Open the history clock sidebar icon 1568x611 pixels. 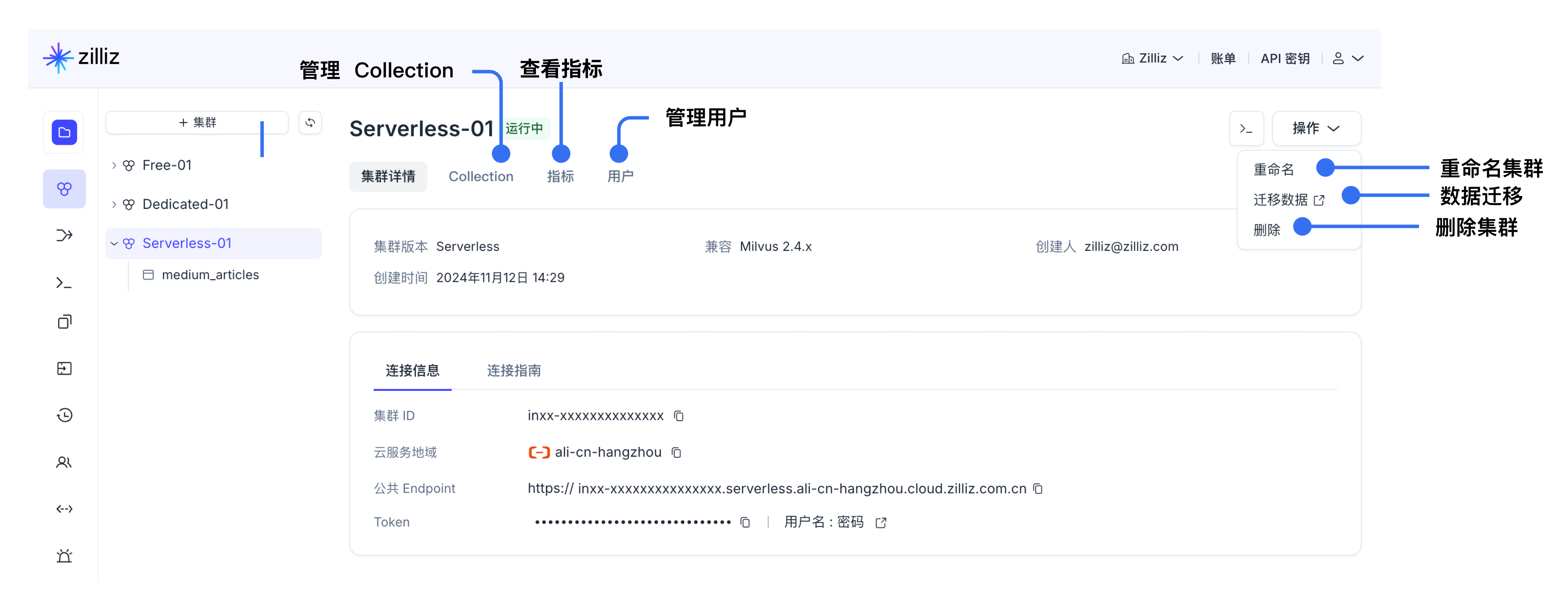click(64, 415)
